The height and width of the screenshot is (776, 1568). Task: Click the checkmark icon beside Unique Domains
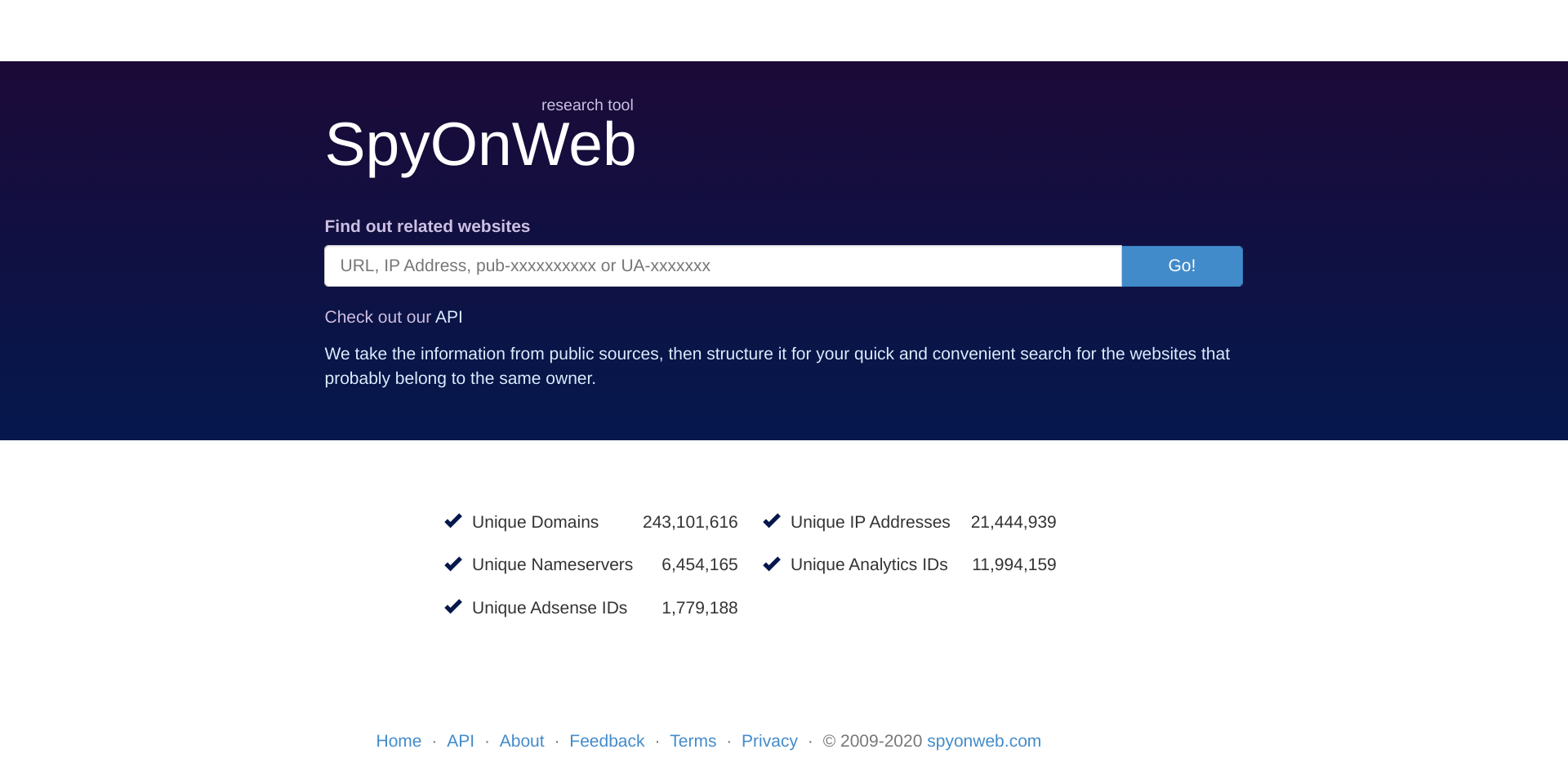point(453,521)
